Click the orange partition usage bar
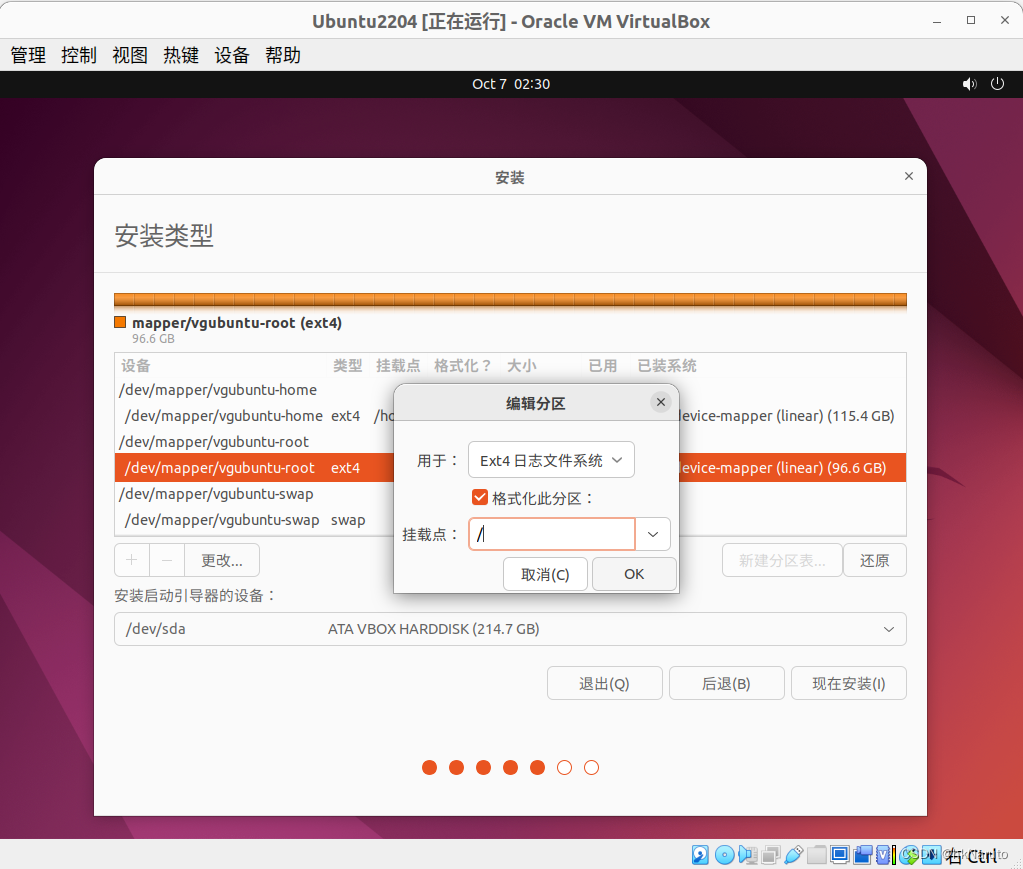The width and height of the screenshot is (1023, 869). [510, 300]
